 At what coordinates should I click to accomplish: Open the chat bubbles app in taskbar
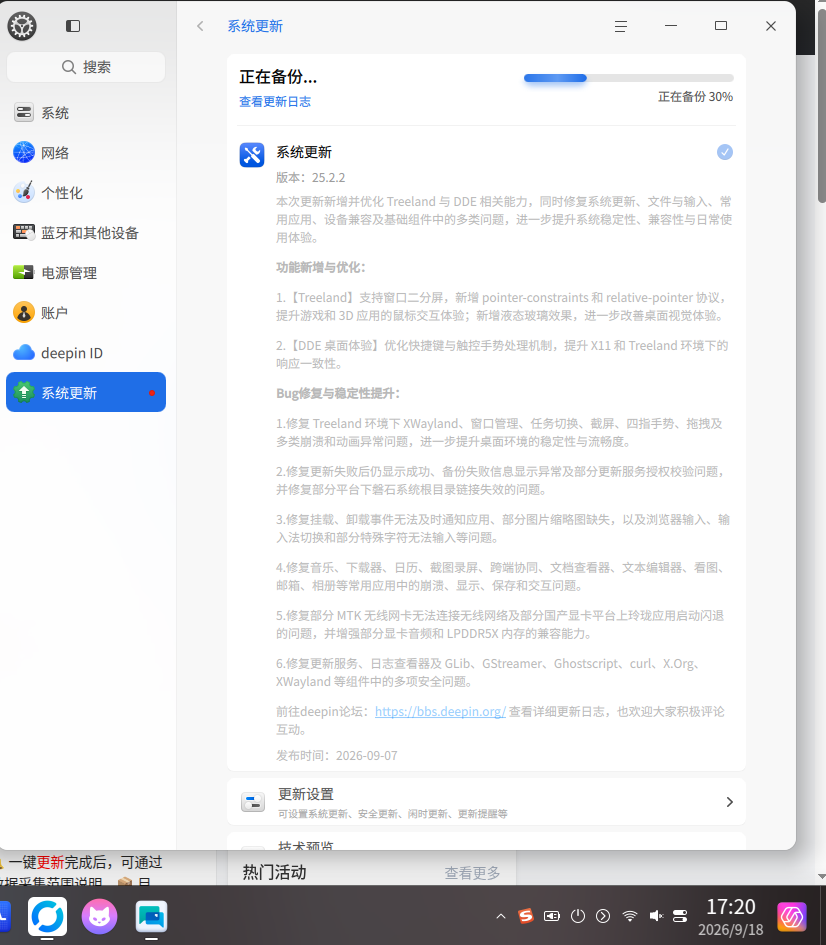pyautogui.click(x=151, y=917)
